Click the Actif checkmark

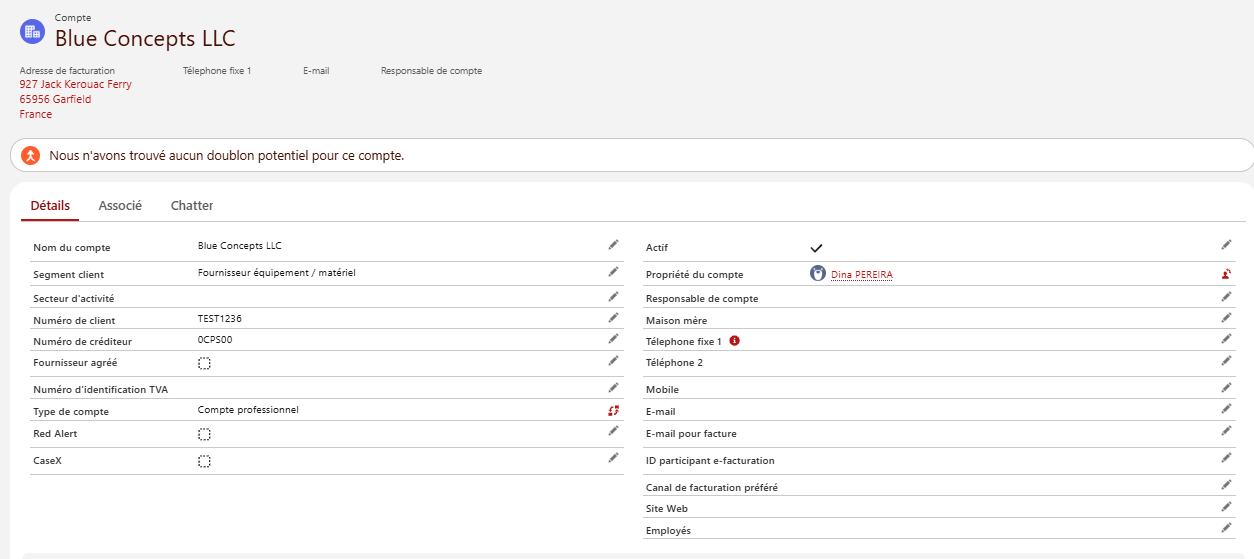[816, 248]
